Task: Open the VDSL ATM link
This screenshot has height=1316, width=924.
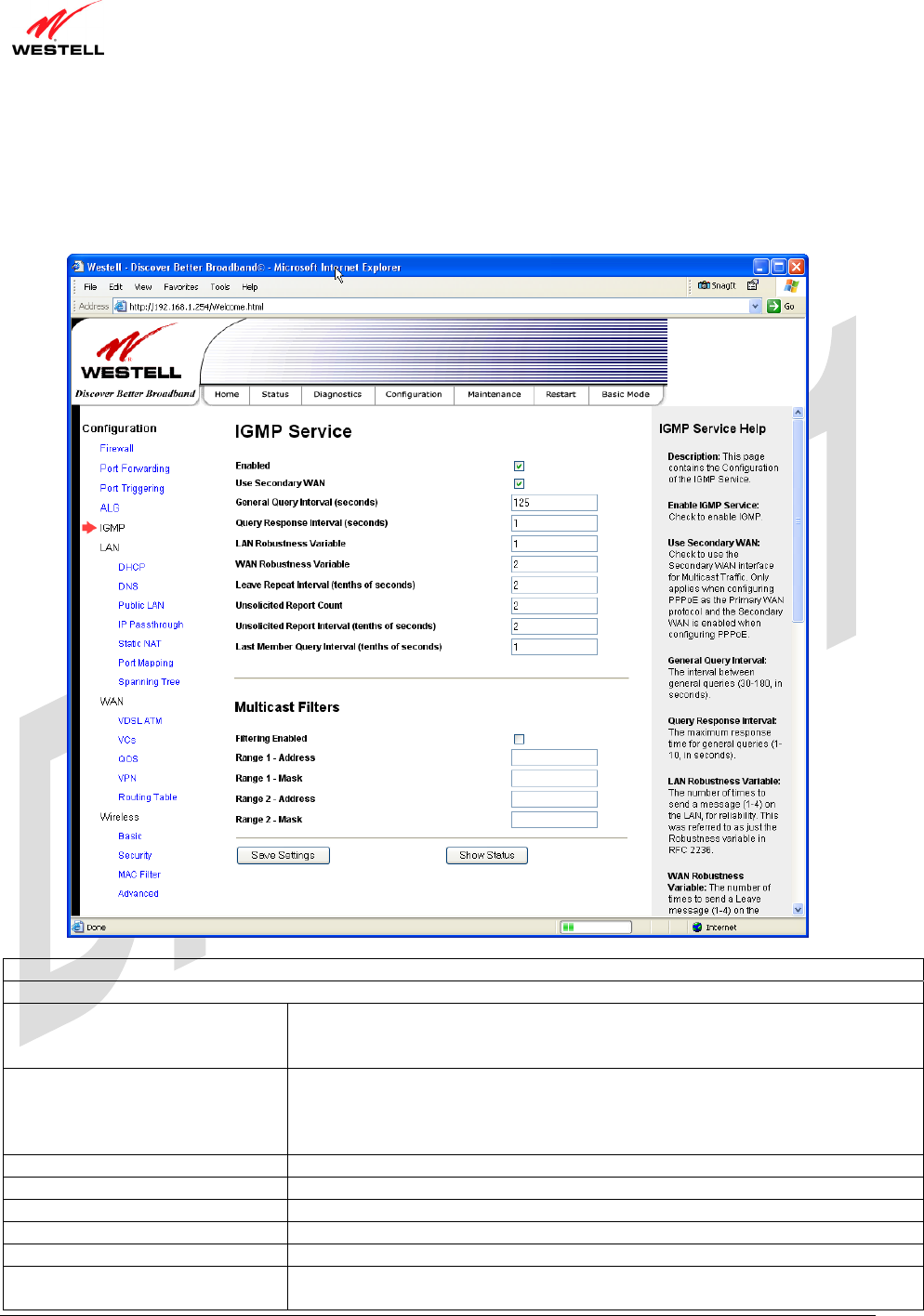Action: pyautogui.click(x=140, y=720)
